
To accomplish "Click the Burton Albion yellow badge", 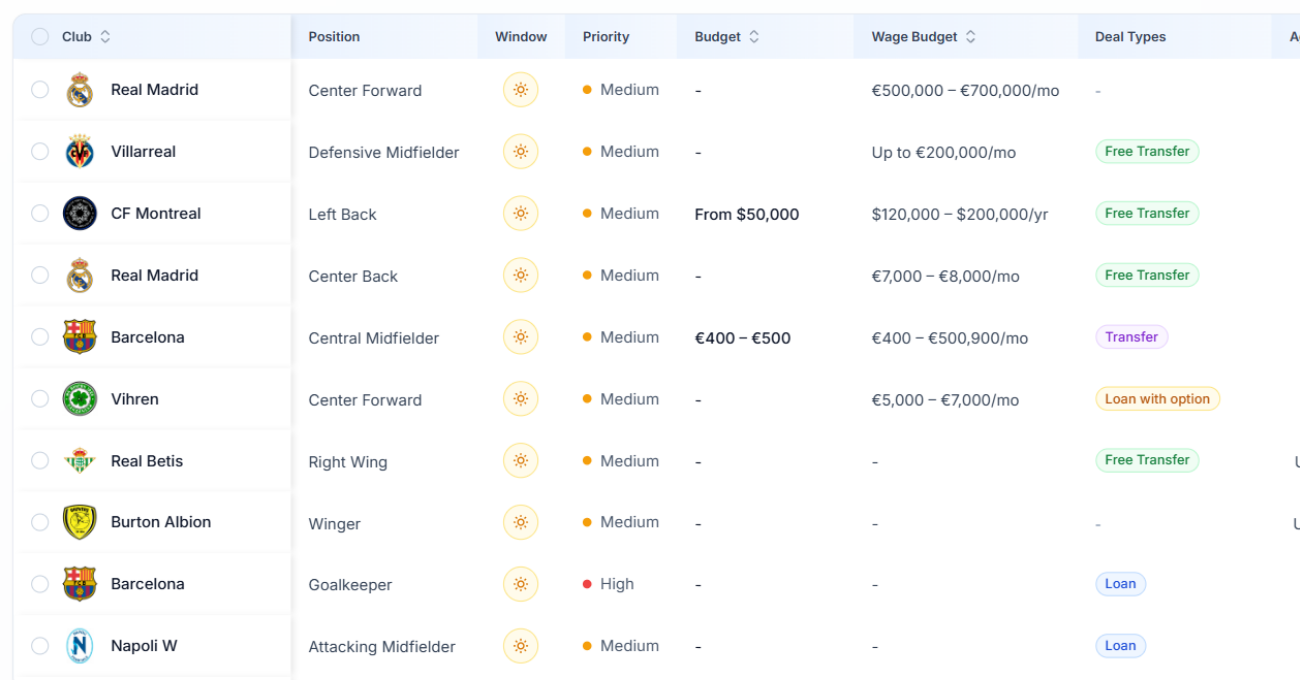I will [80, 522].
